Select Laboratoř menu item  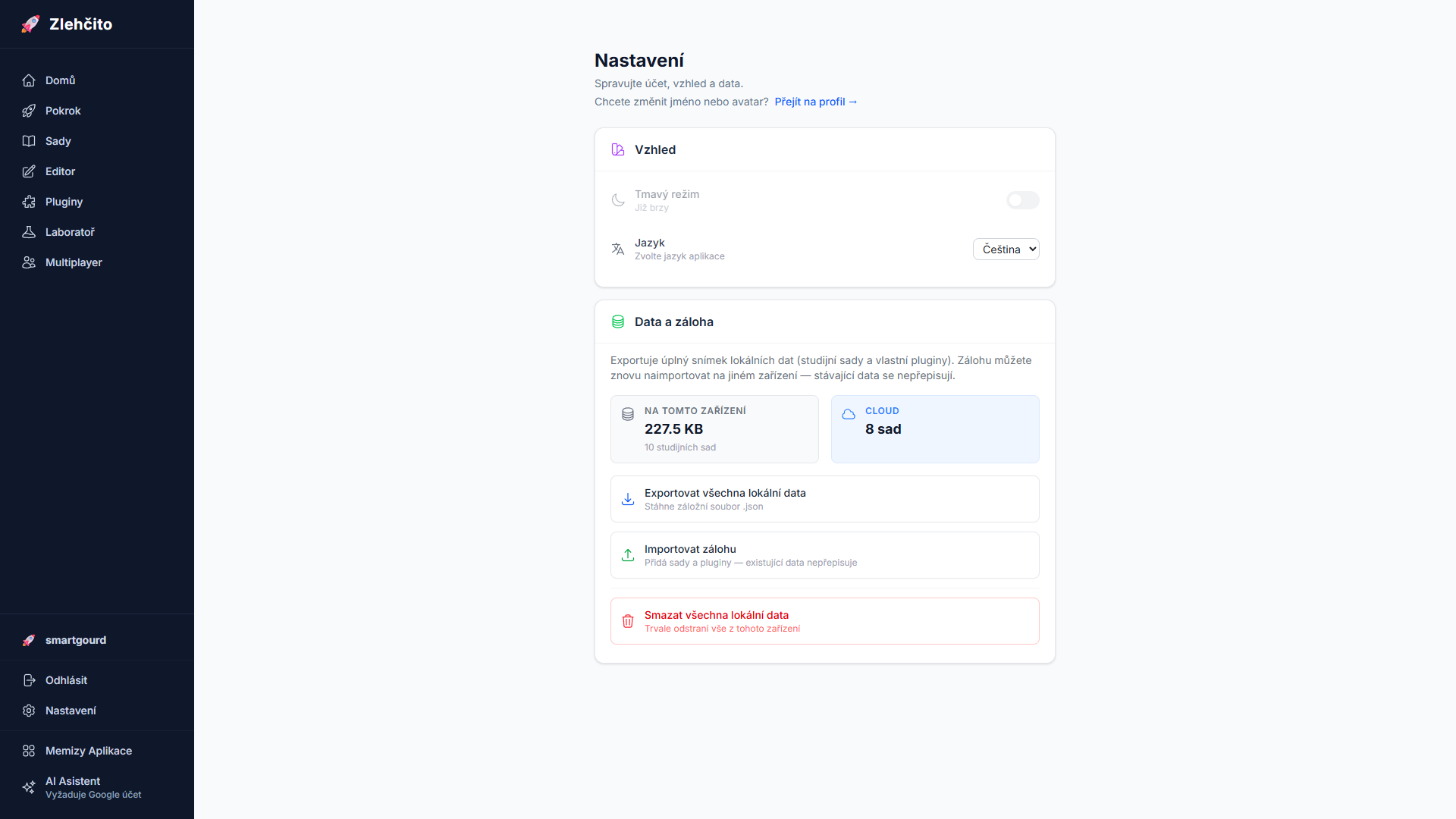tap(97, 232)
